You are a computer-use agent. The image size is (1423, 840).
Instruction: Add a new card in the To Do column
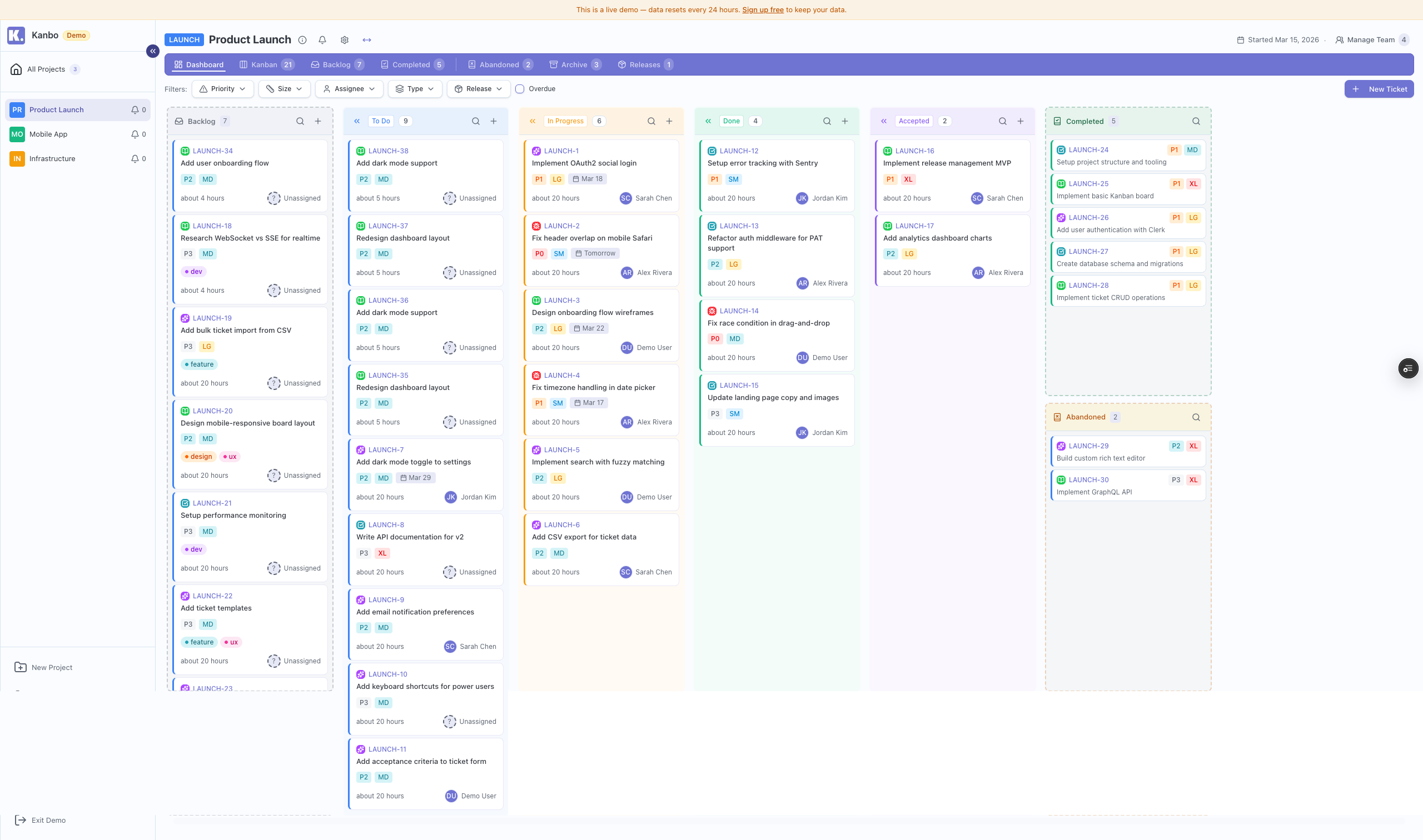pos(493,121)
